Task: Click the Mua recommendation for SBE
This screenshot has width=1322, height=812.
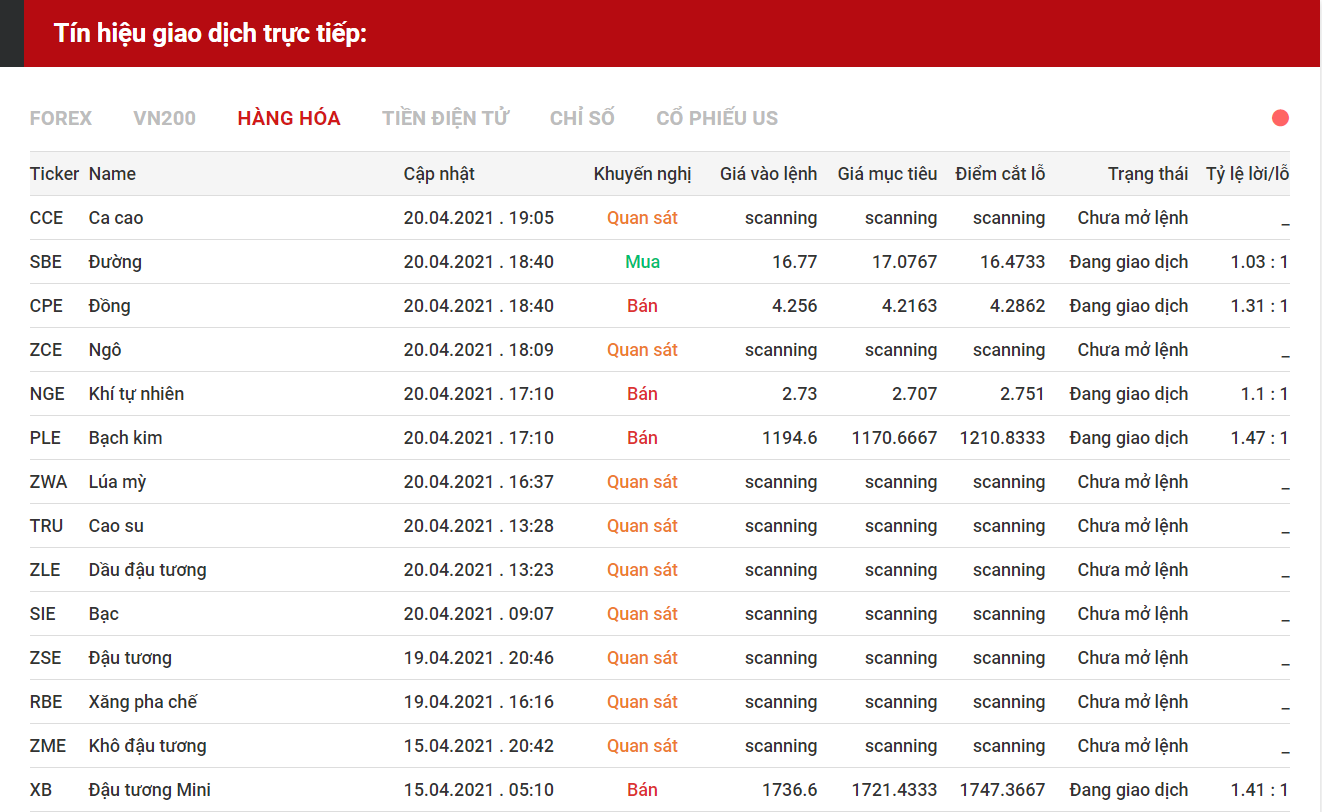Action: (x=642, y=262)
